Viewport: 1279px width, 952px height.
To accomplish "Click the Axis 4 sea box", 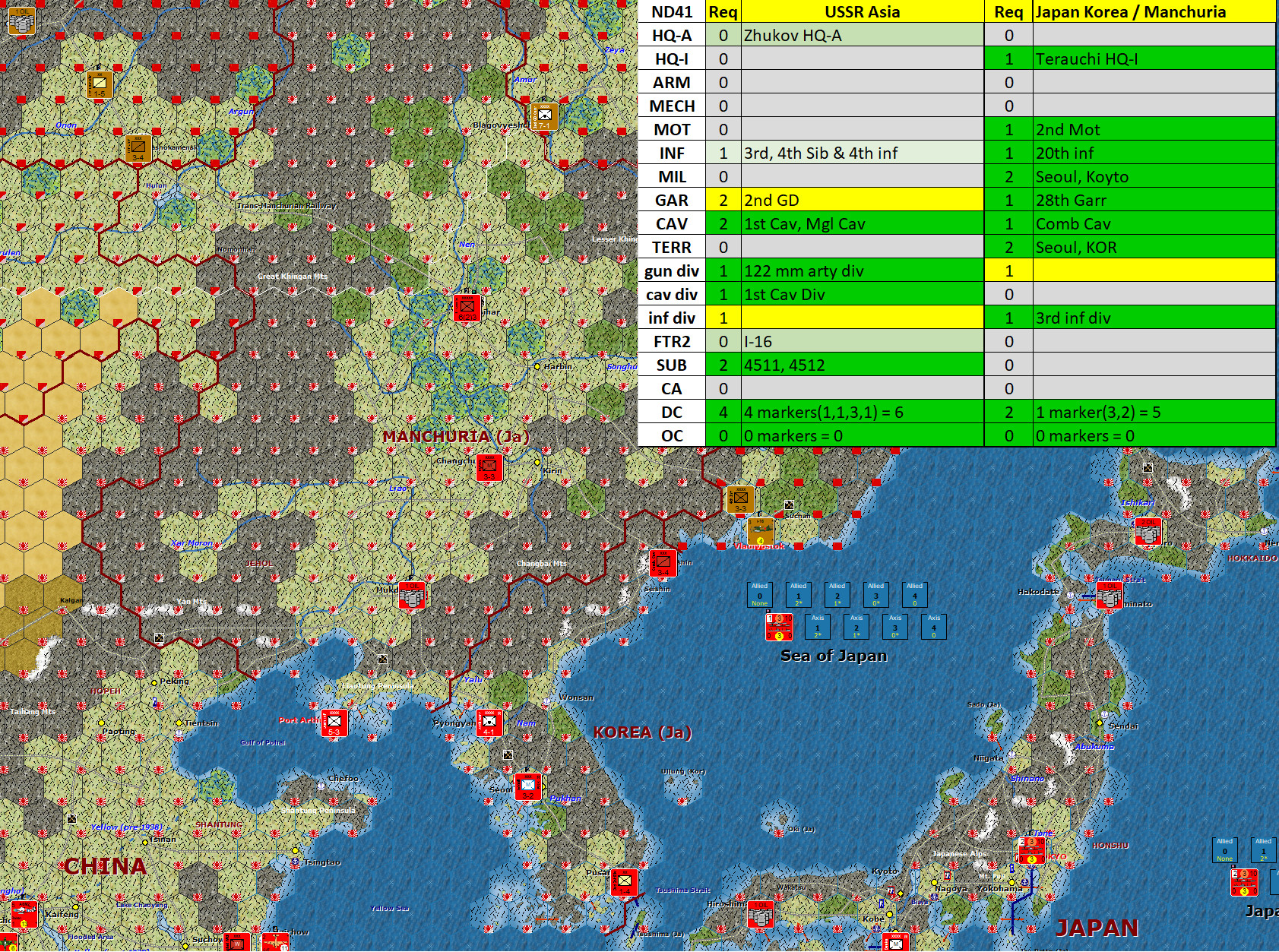I will pyautogui.click(x=934, y=627).
